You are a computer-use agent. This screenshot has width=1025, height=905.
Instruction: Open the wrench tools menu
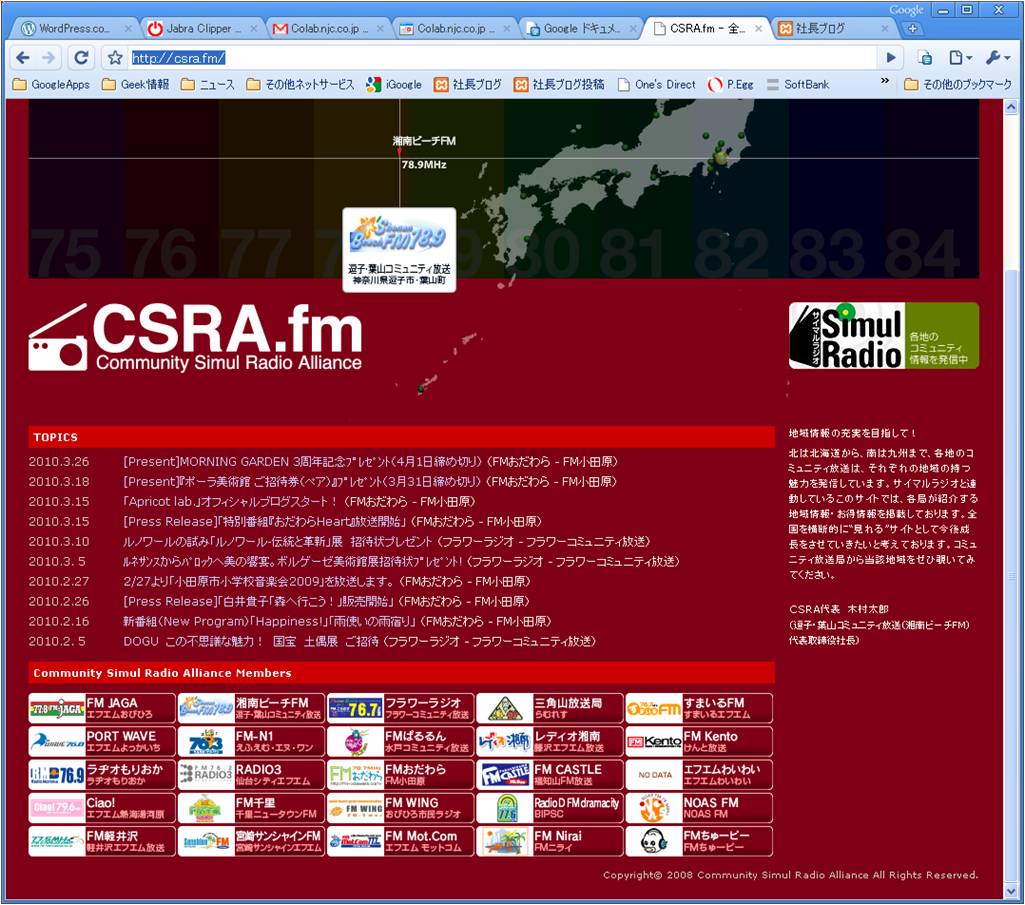tap(997, 58)
